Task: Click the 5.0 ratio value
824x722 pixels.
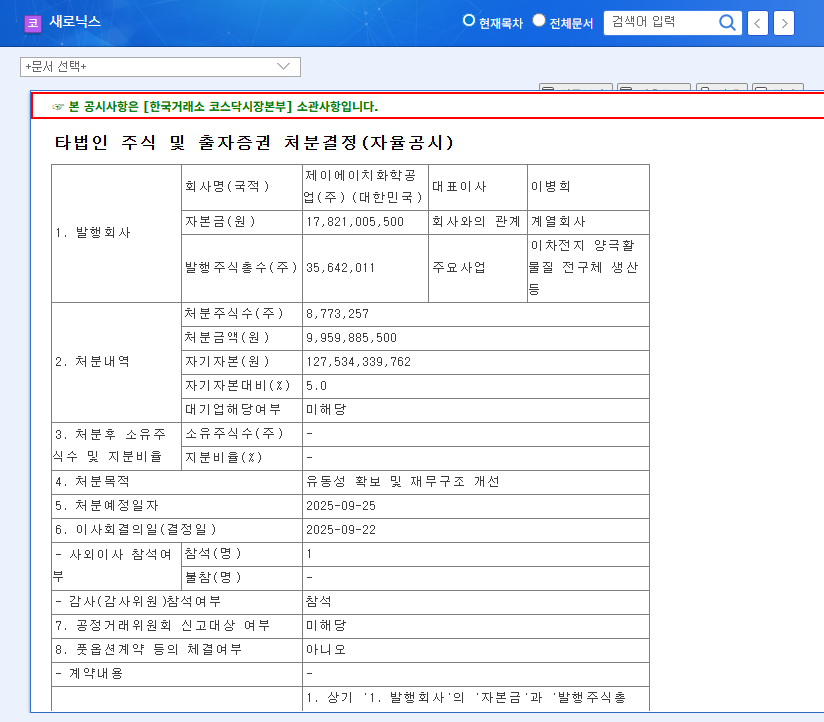Action: (316, 386)
